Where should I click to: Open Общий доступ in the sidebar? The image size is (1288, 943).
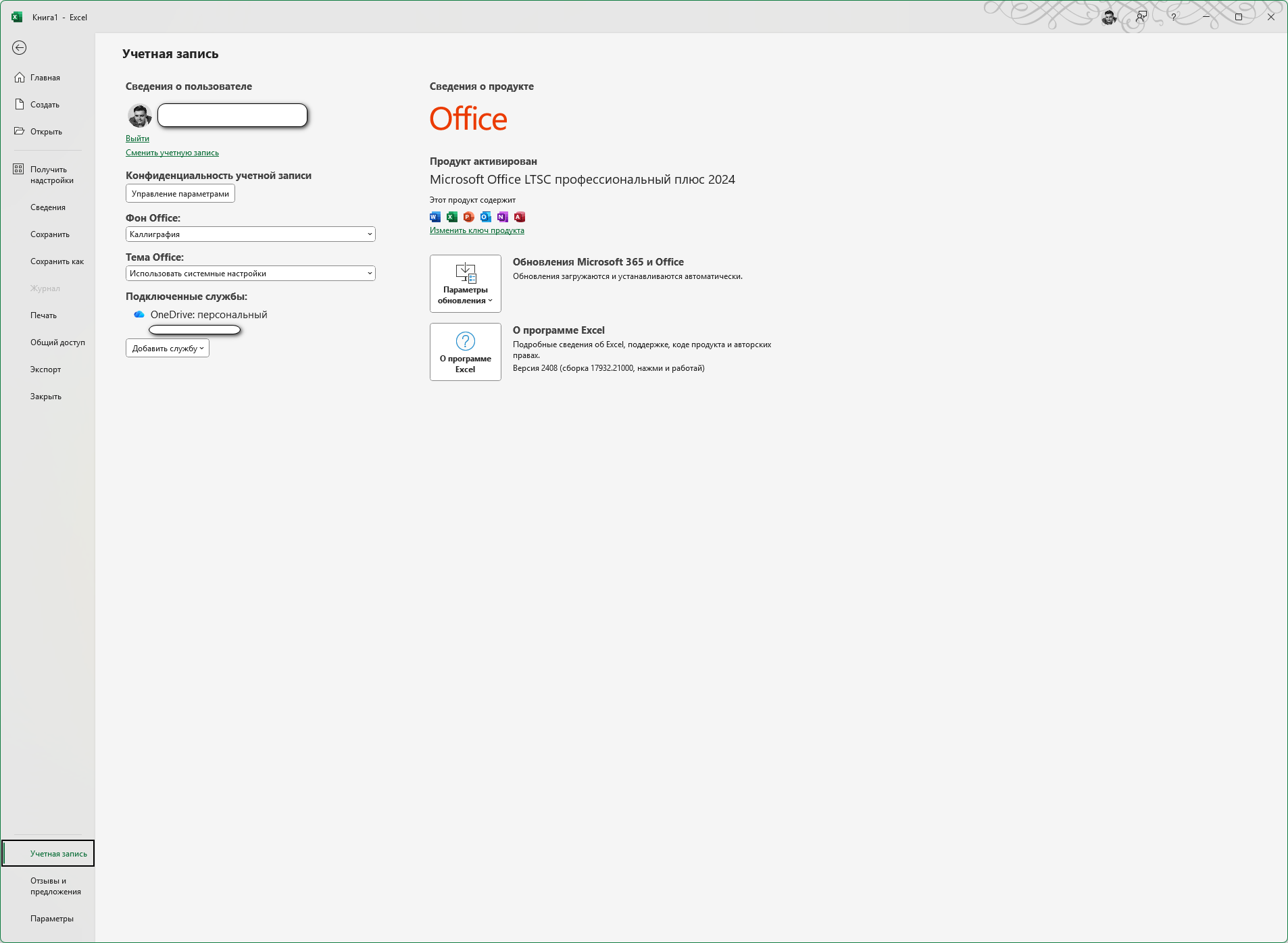[57, 342]
